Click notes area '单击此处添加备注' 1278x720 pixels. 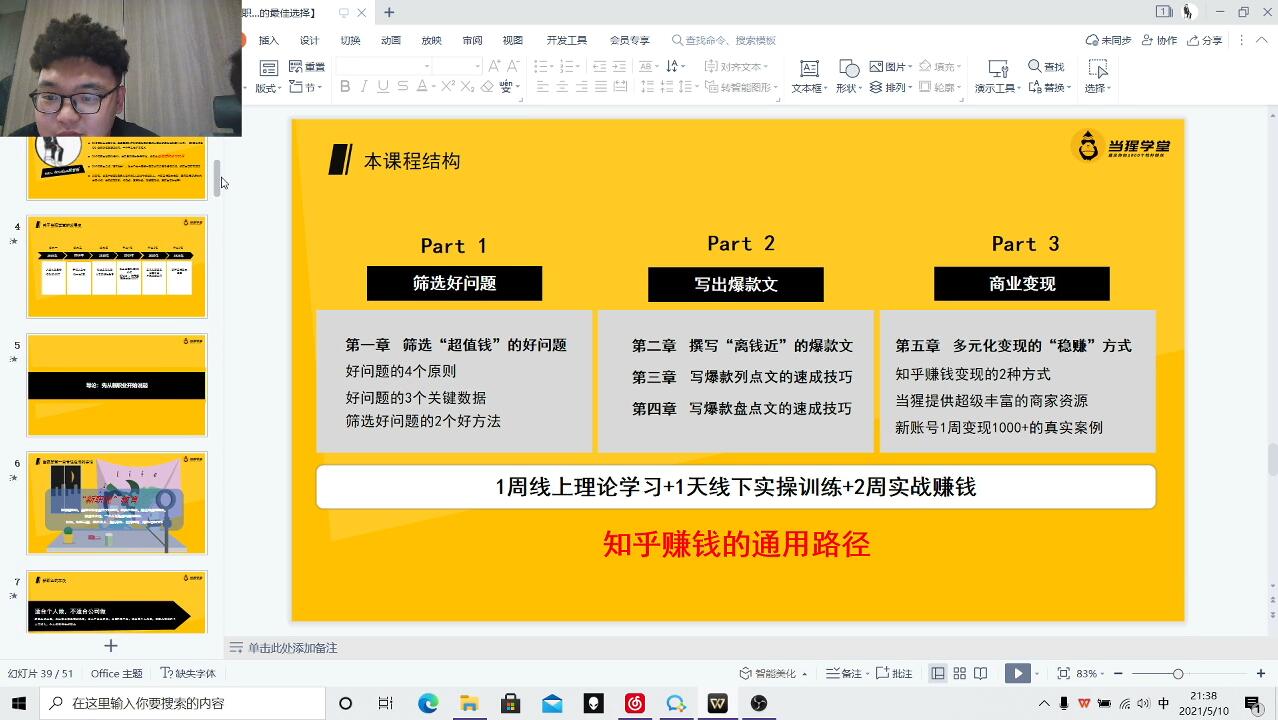[293, 647]
